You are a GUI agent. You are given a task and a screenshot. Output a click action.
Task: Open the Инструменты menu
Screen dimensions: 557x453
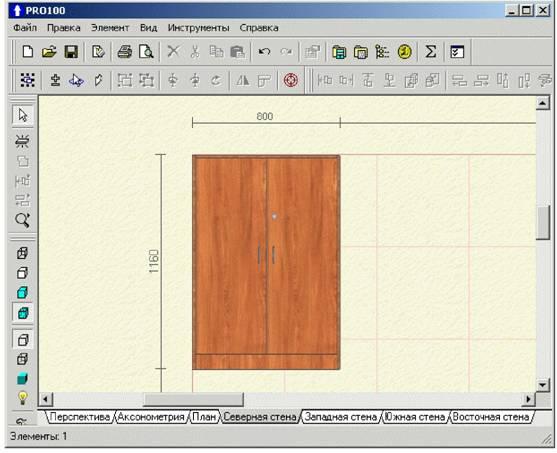coord(199,28)
